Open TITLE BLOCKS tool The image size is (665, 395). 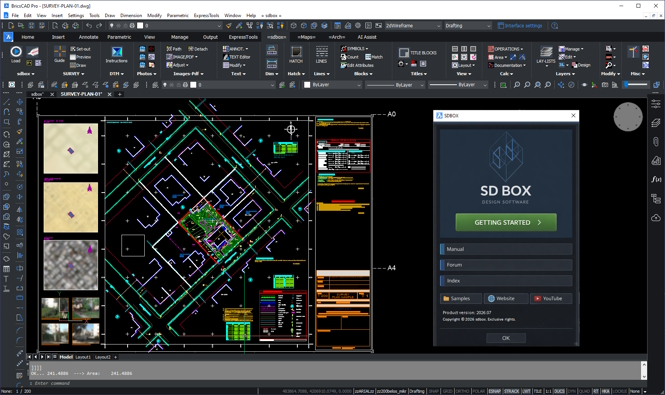(x=418, y=53)
